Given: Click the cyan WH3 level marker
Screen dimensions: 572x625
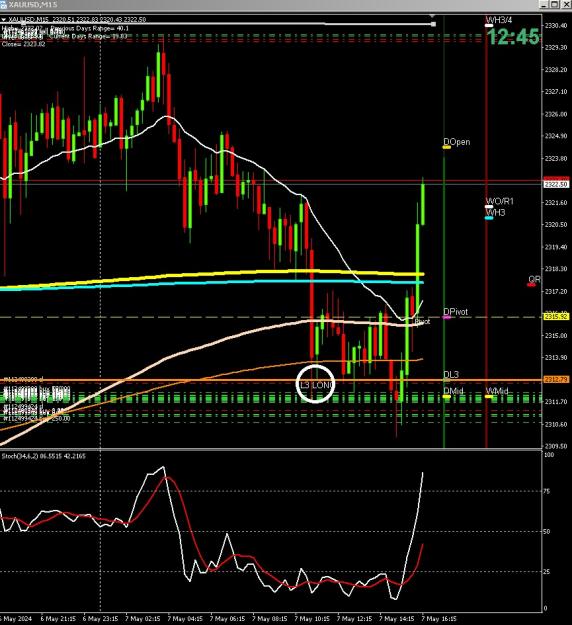Looking at the screenshot, I should pos(489,218).
